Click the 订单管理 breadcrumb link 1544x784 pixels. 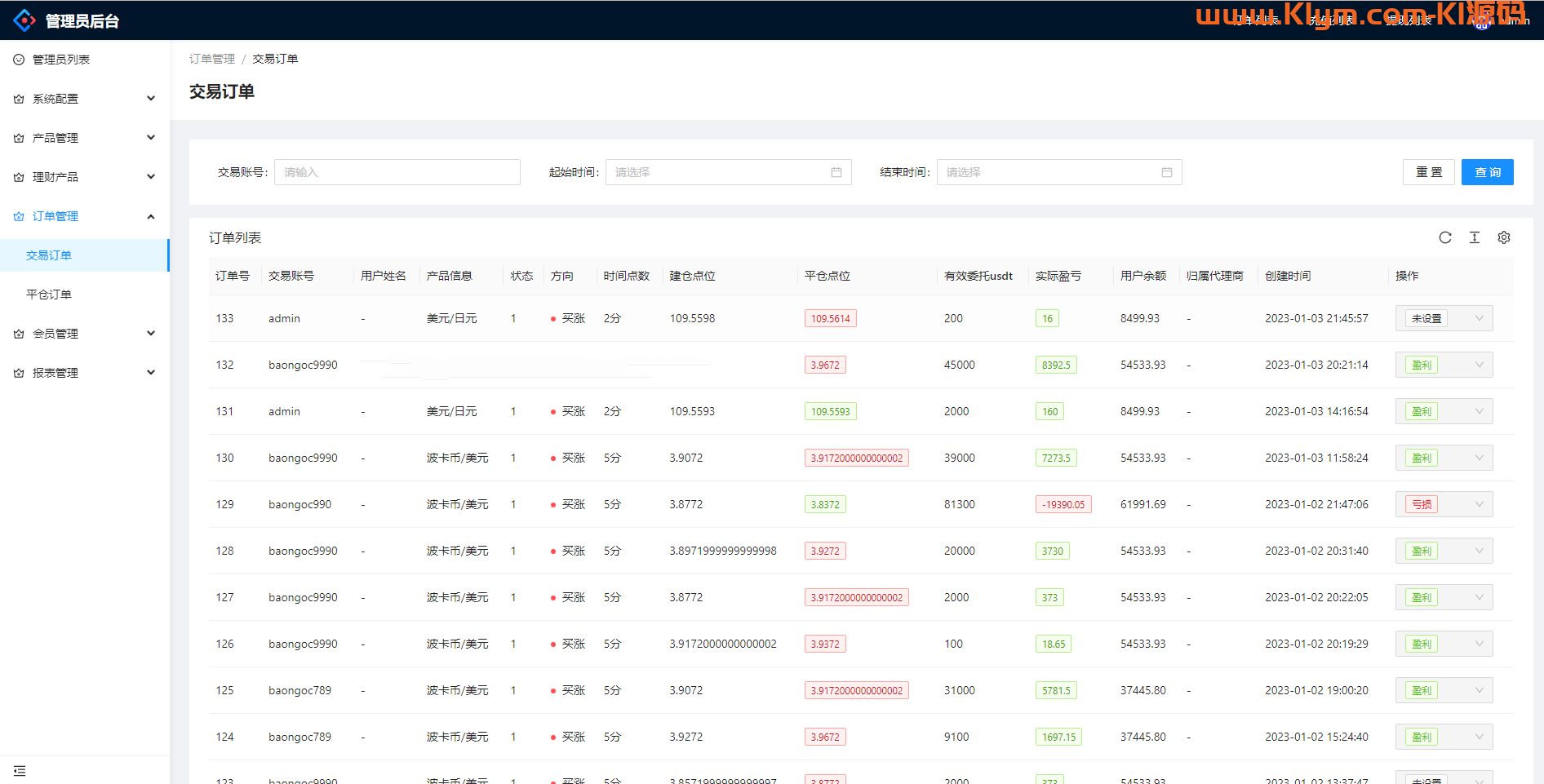tap(212, 59)
